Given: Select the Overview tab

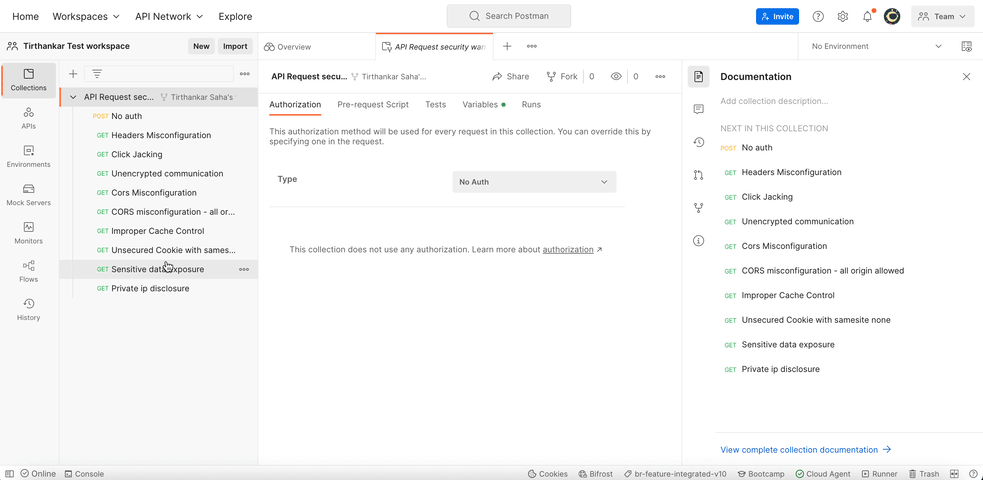Looking at the screenshot, I should coord(288,46).
